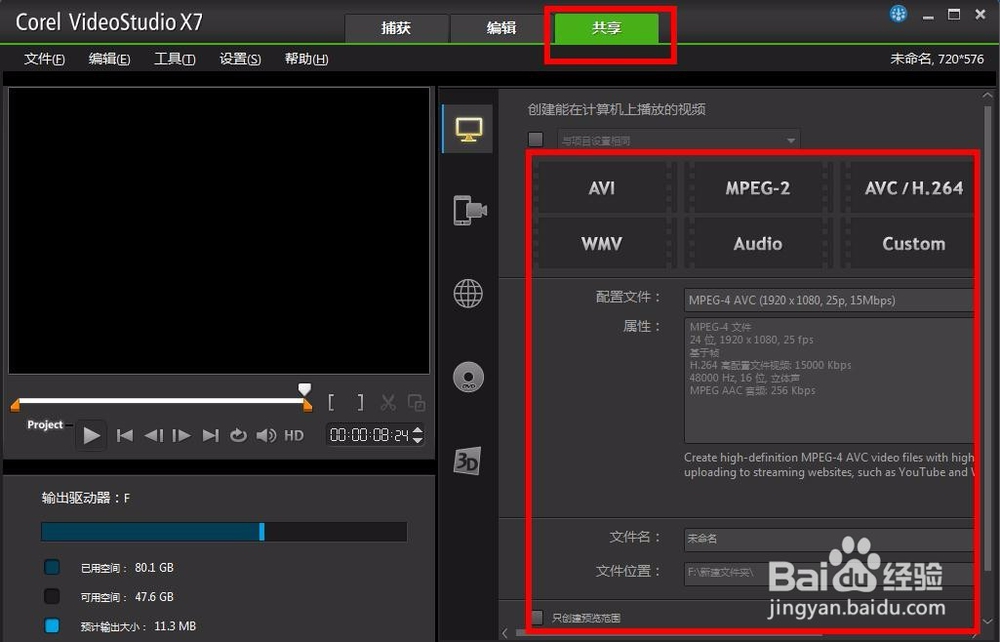The width and height of the screenshot is (1000, 642).
Task: Click the used space dark blue swatch
Action: pyautogui.click(x=52, y=567)
